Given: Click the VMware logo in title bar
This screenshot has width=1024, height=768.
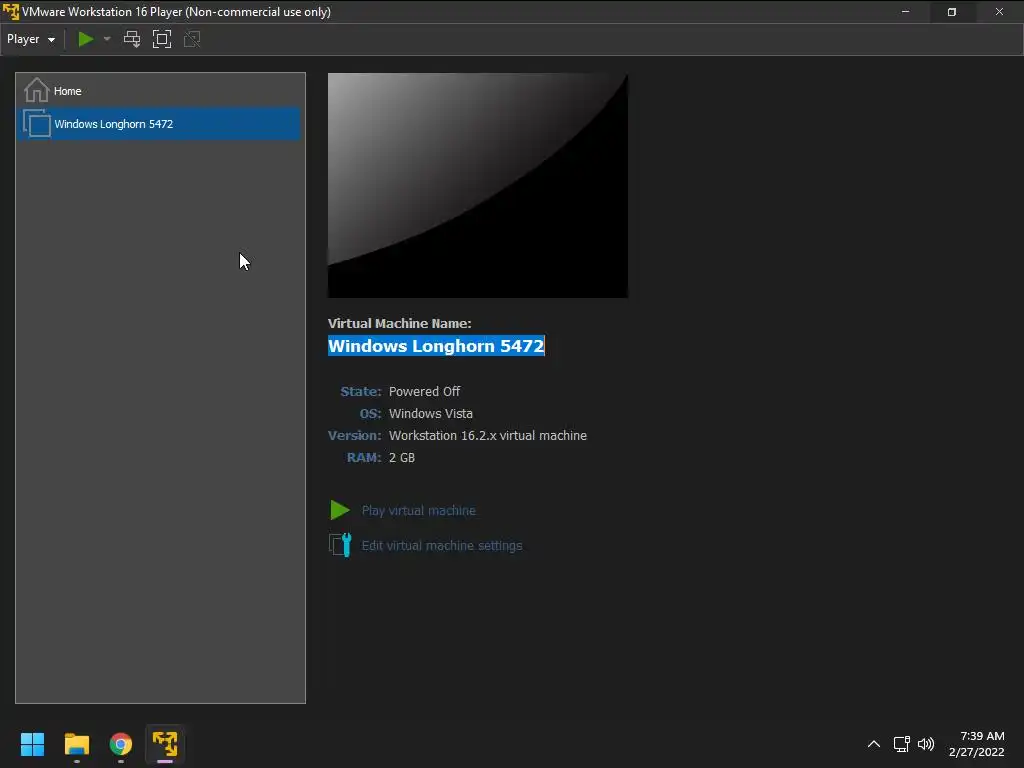Looking at the screenshot, I should 10,12.
